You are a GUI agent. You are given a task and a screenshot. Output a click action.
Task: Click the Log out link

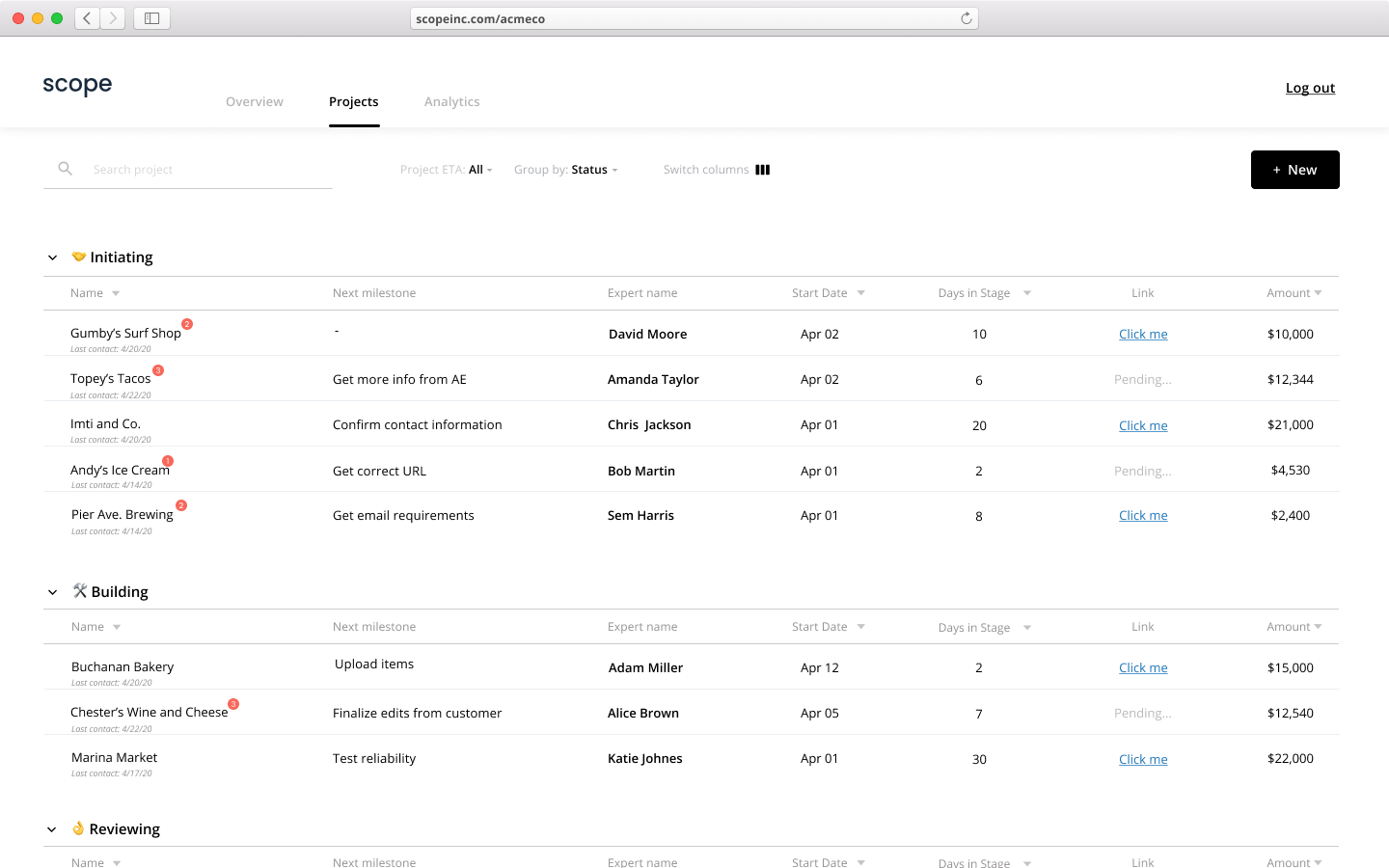point(1310,87)
